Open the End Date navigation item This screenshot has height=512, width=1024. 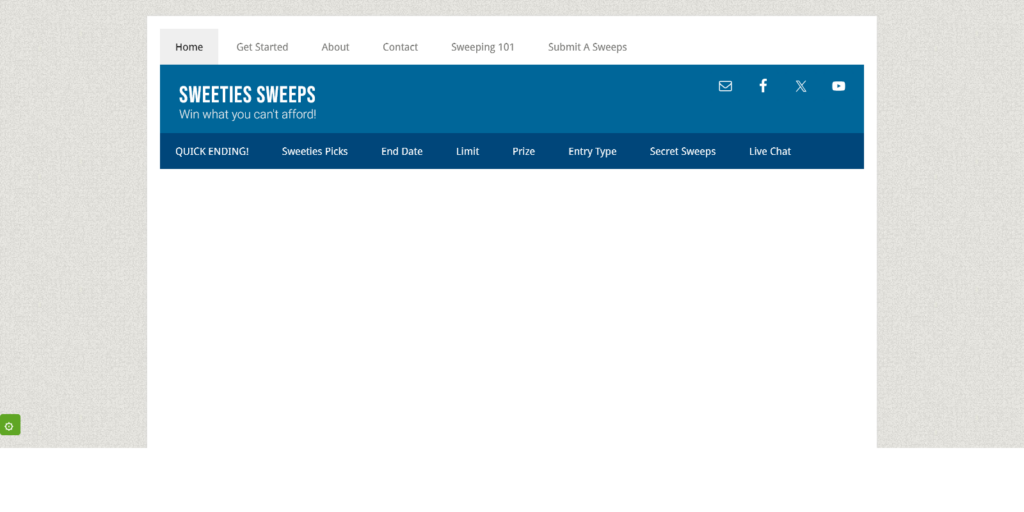(402, 152)
